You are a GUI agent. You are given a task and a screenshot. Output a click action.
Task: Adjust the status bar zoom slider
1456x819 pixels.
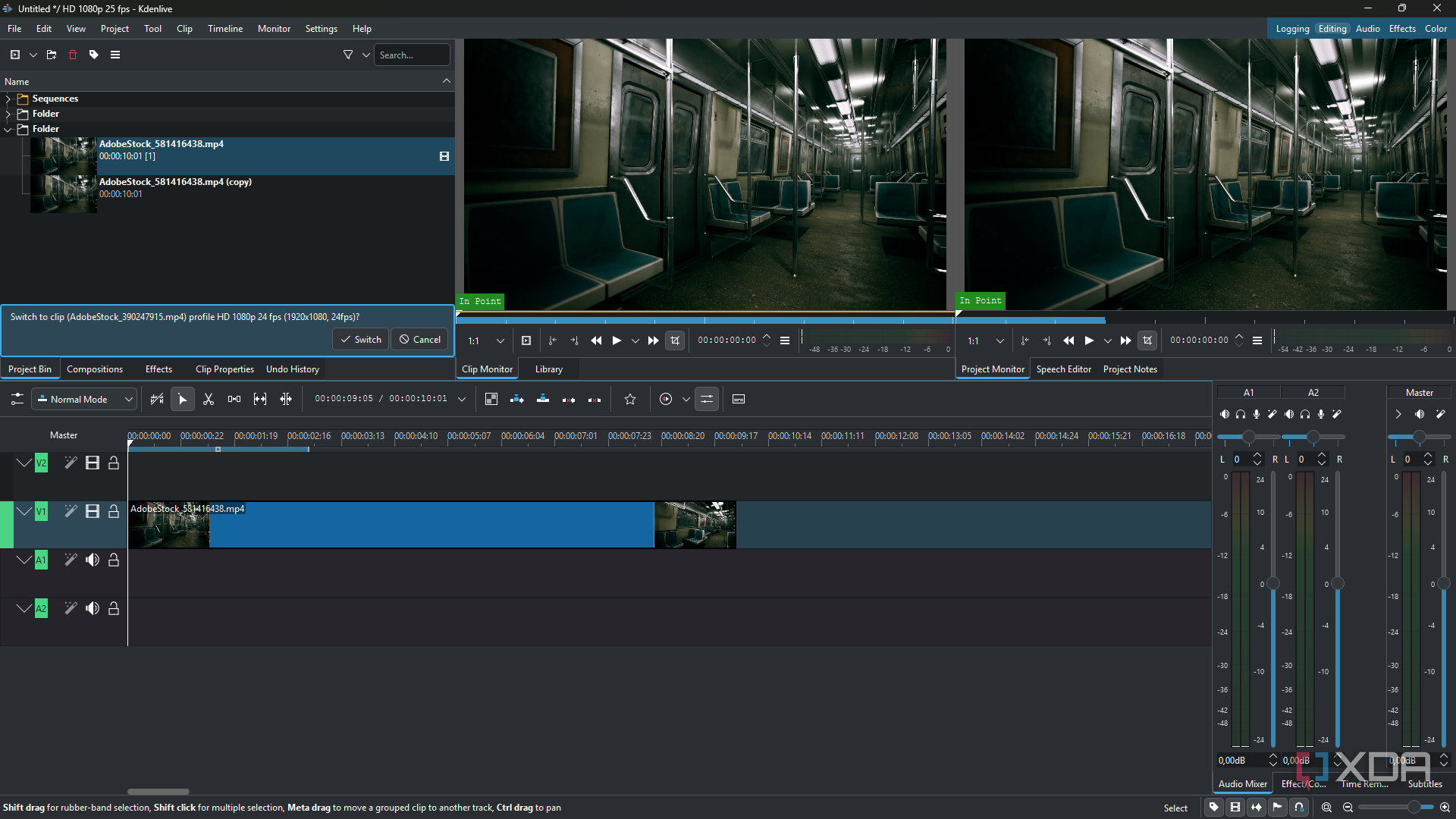pyautogui.click(x=1395, y=808)
